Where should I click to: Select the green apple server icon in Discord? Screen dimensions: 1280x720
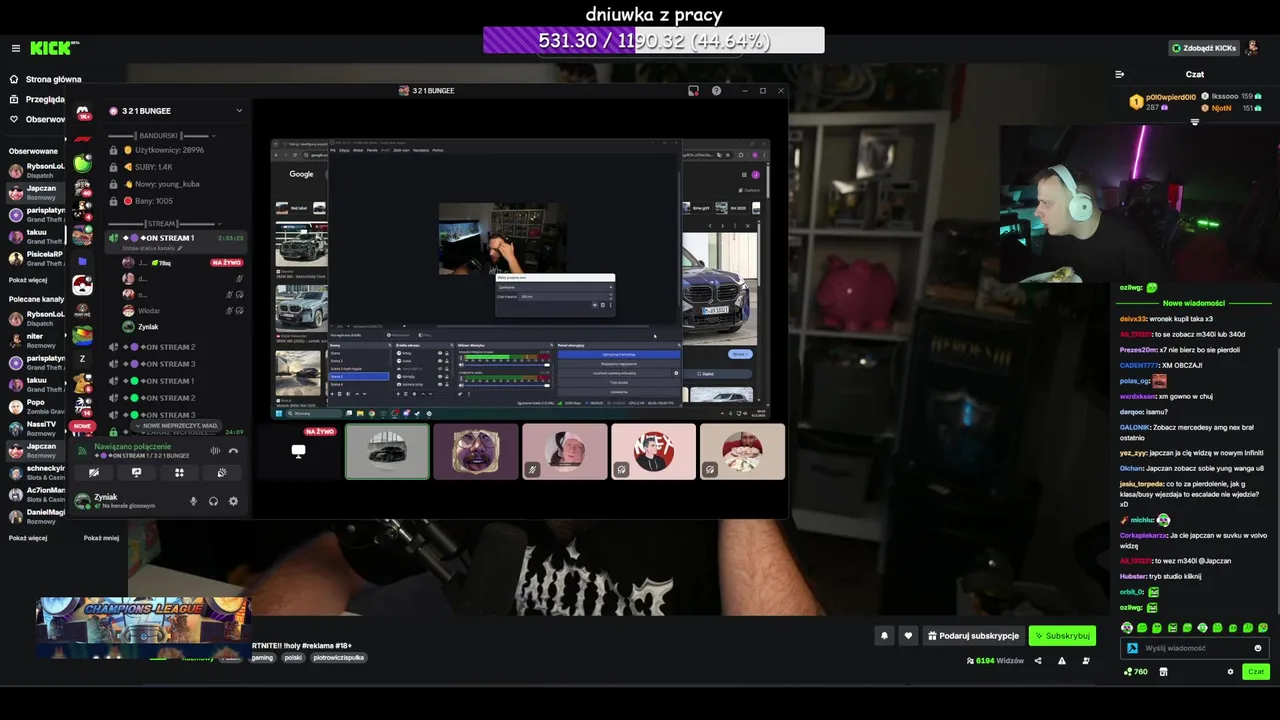[83, 162]
